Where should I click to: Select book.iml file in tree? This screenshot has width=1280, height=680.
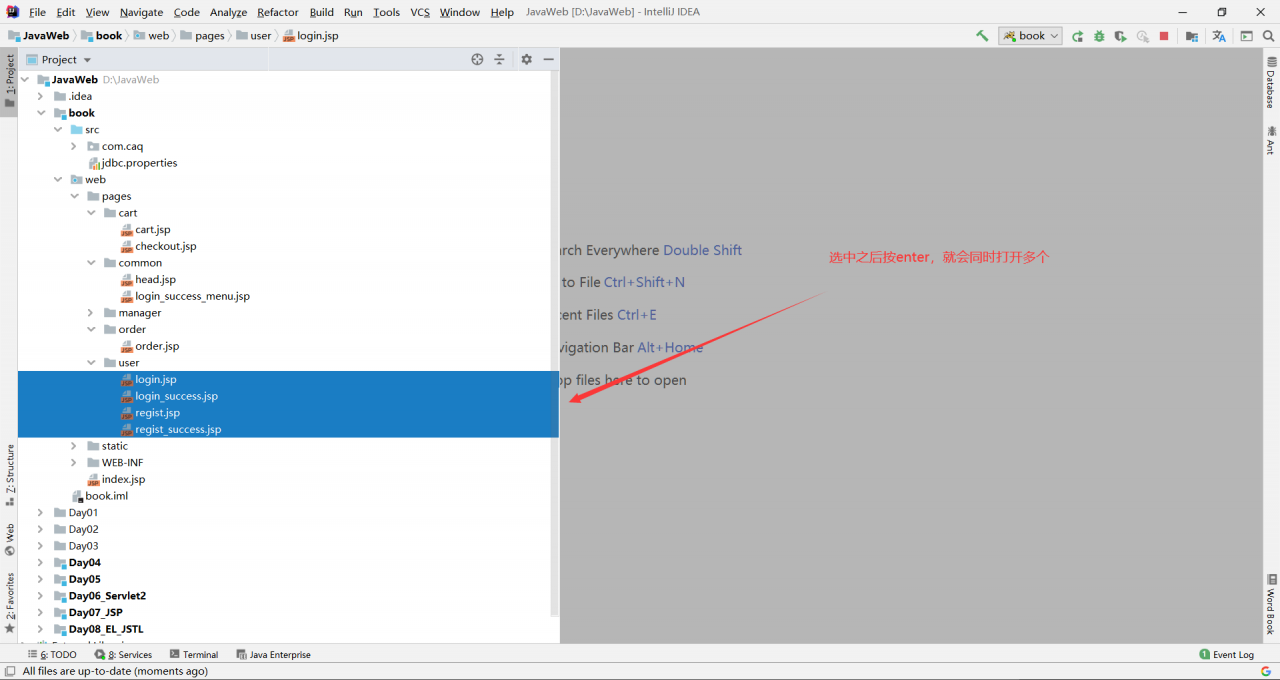pos(100,496)
